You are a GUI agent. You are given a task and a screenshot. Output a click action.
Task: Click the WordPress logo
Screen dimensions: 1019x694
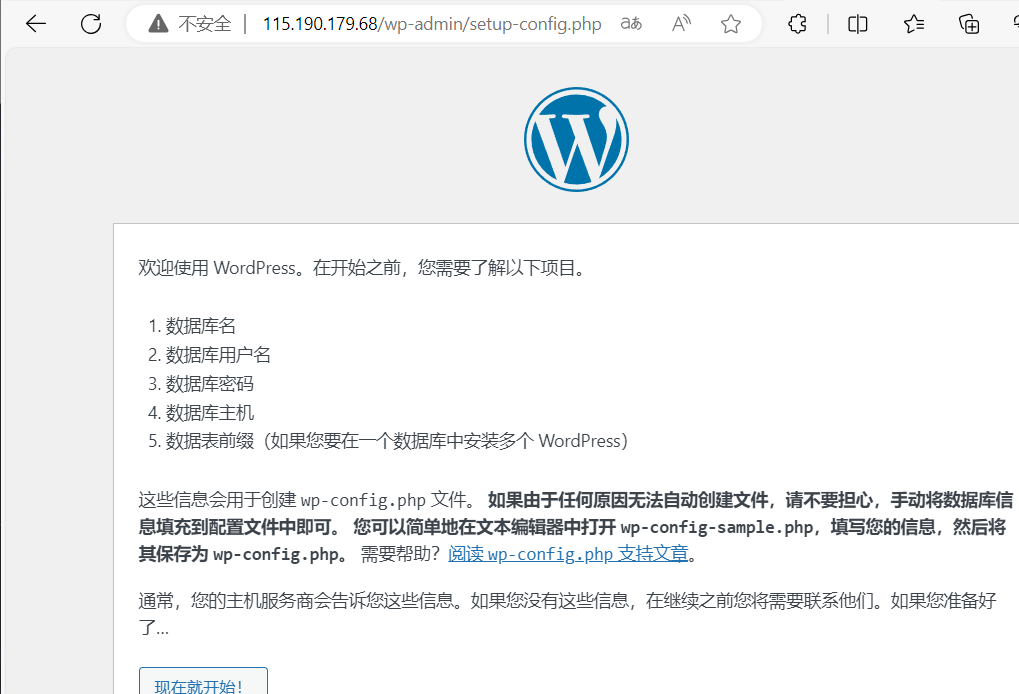(576, 140)
